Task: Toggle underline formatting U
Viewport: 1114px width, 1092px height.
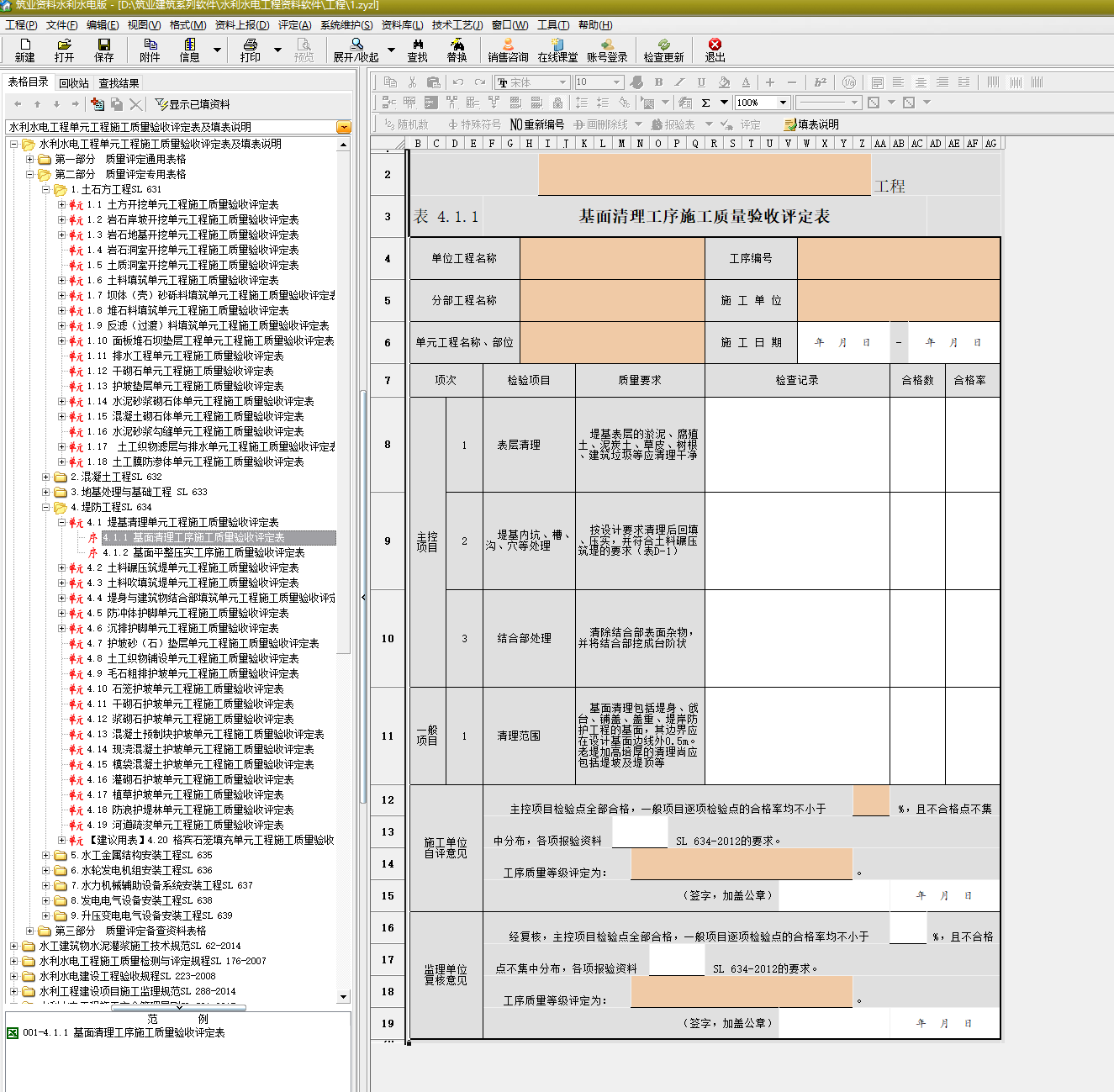Action: (701, 82)
